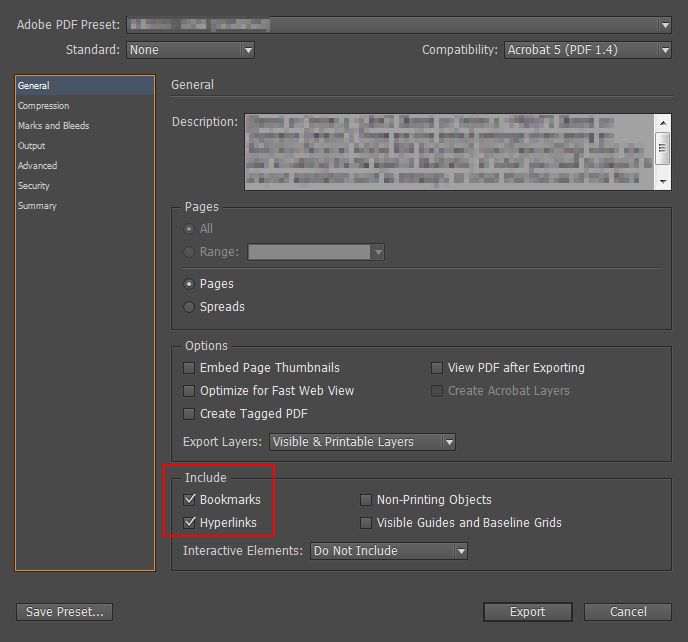
Task: Check View PDF after Exporting
Action: [437, 368]
